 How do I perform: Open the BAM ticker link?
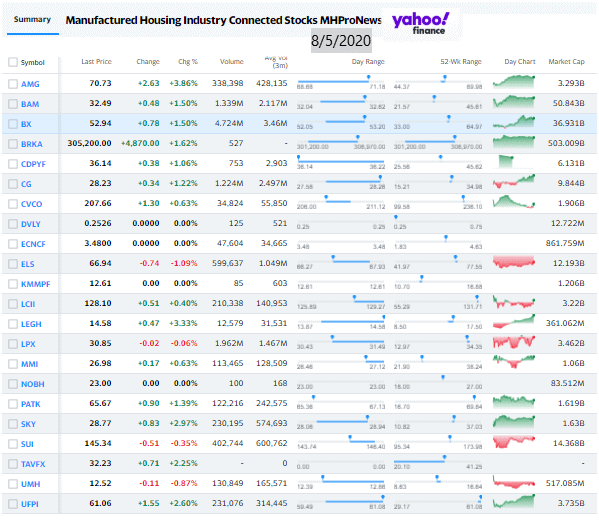[30, 104]
